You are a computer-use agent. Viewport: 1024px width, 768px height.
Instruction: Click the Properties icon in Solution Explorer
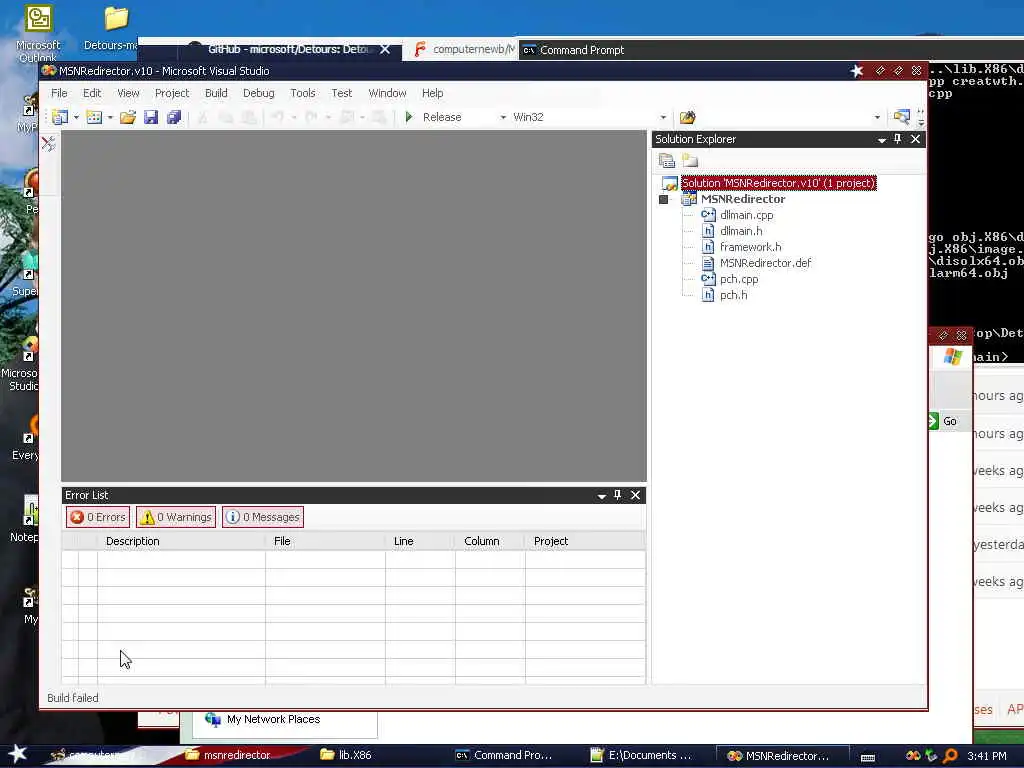coord(667,161)
